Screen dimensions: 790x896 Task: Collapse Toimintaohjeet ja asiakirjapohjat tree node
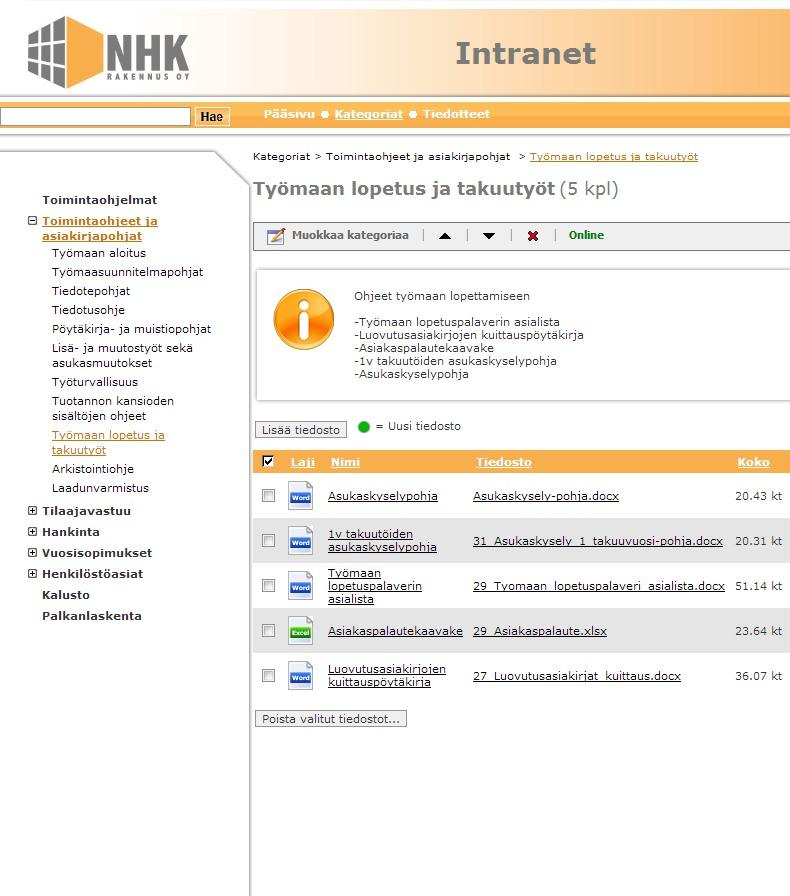(33, 221)
